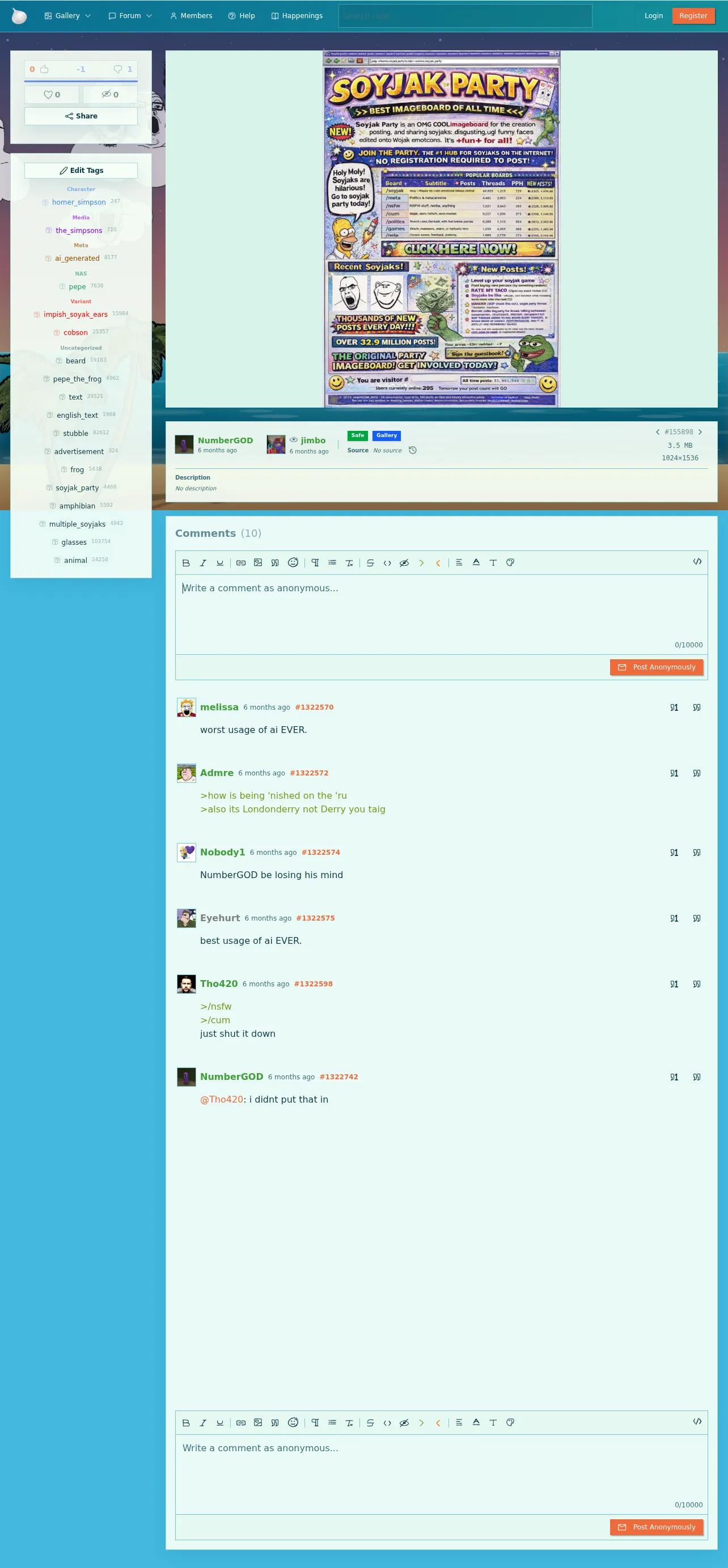Insert inline code from the first editor toolbar

click(387, 562)
